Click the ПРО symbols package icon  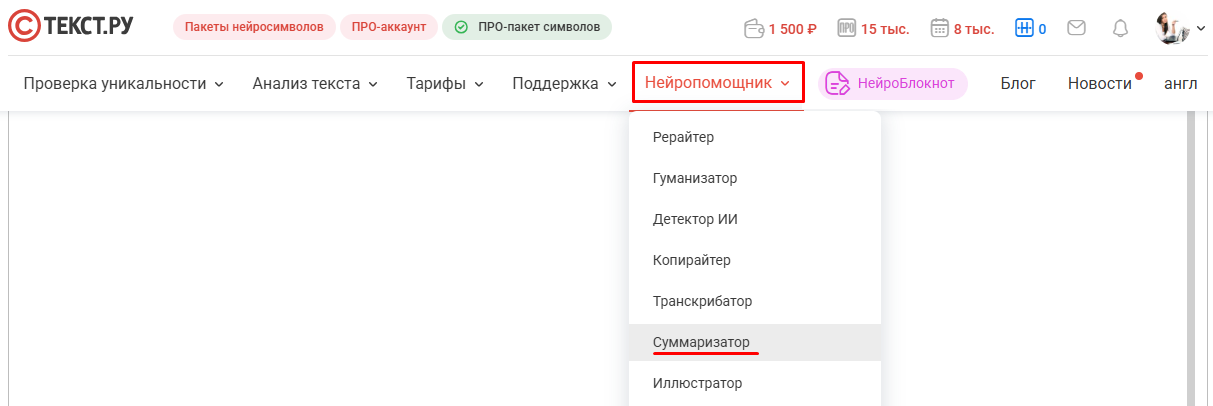coord(846,28)
